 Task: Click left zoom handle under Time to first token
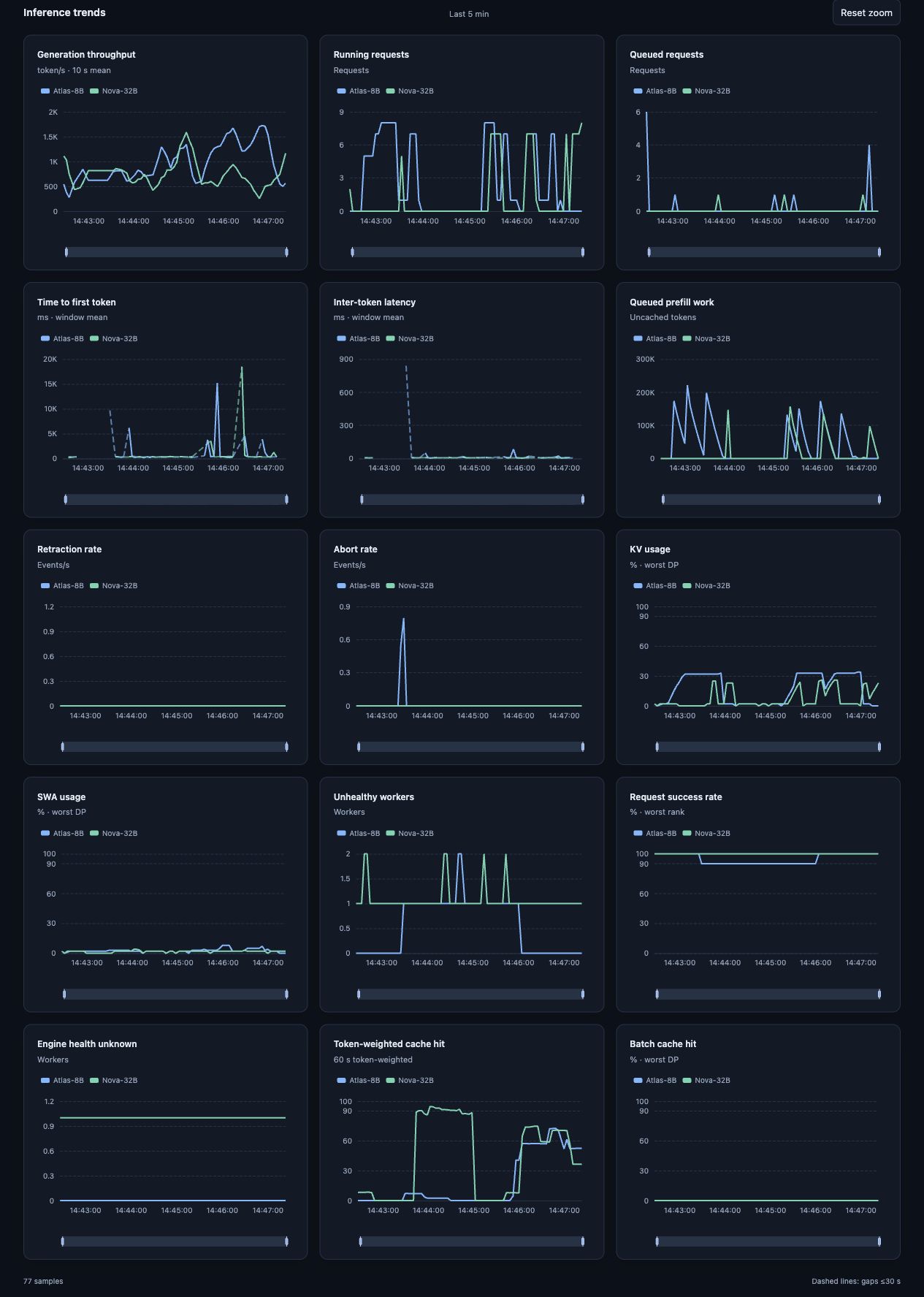pyautogui.click(x=66, y=500)
